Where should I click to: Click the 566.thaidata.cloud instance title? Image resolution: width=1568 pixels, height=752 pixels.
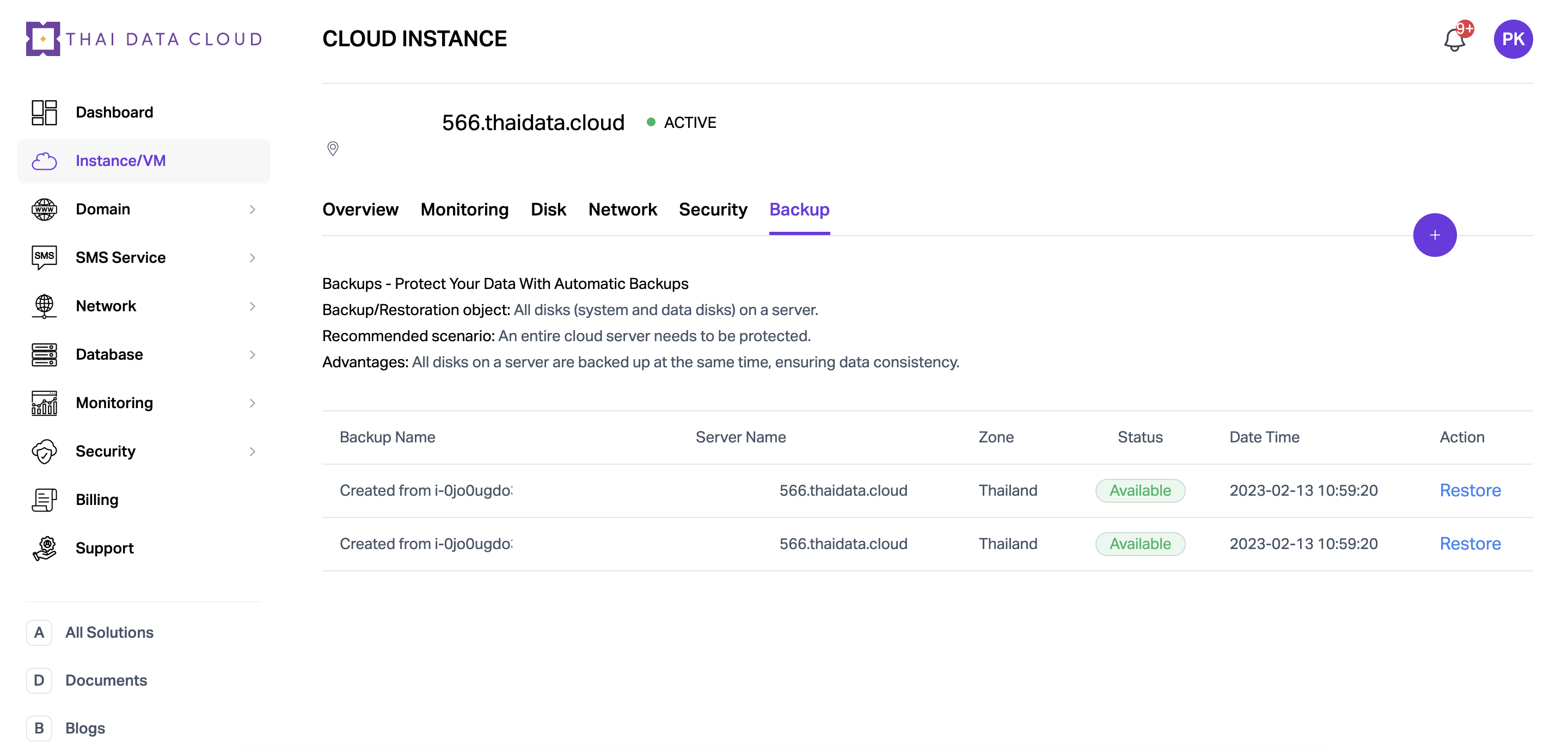coord(532,122)
